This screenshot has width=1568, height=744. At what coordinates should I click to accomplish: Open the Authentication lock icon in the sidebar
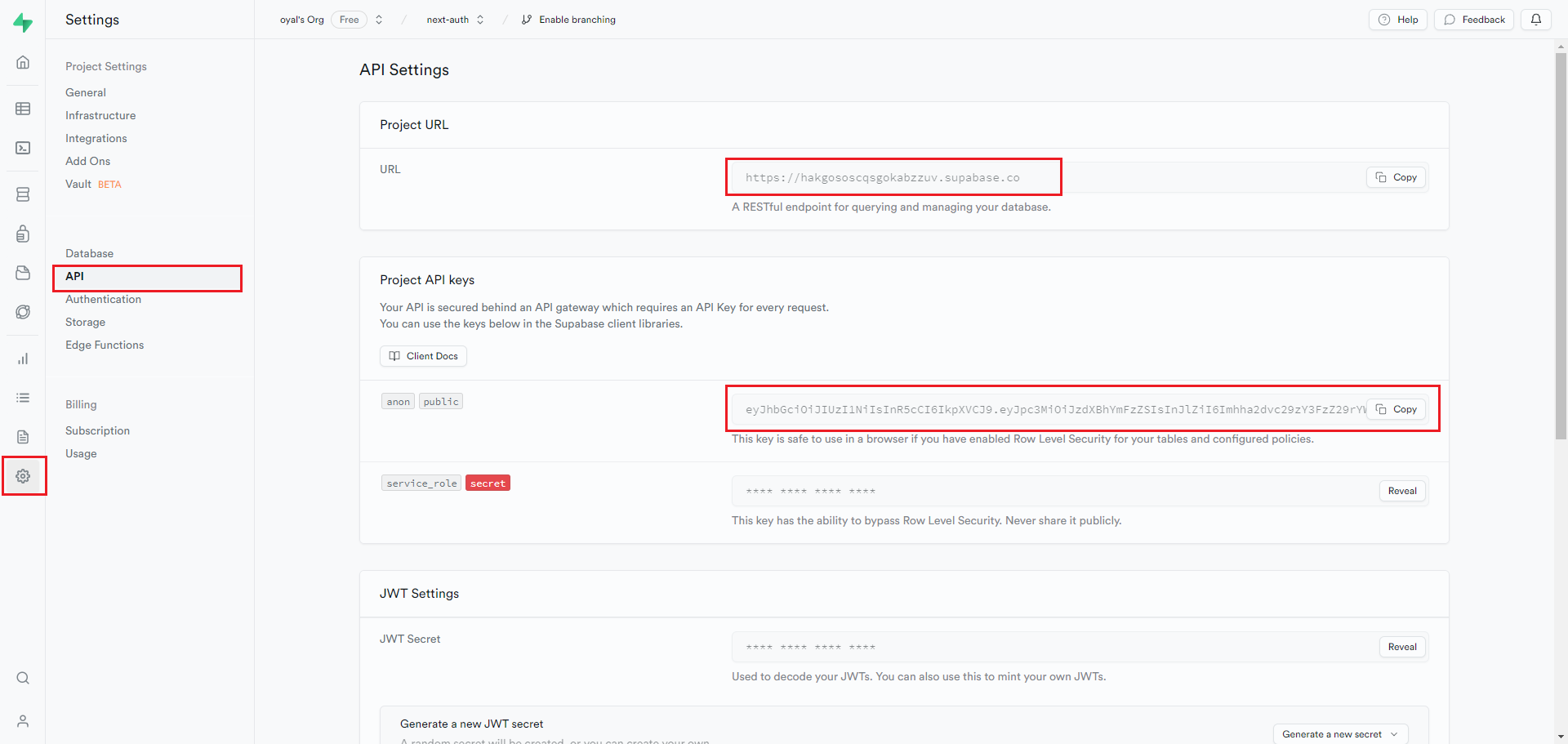[x=23, y=234]
